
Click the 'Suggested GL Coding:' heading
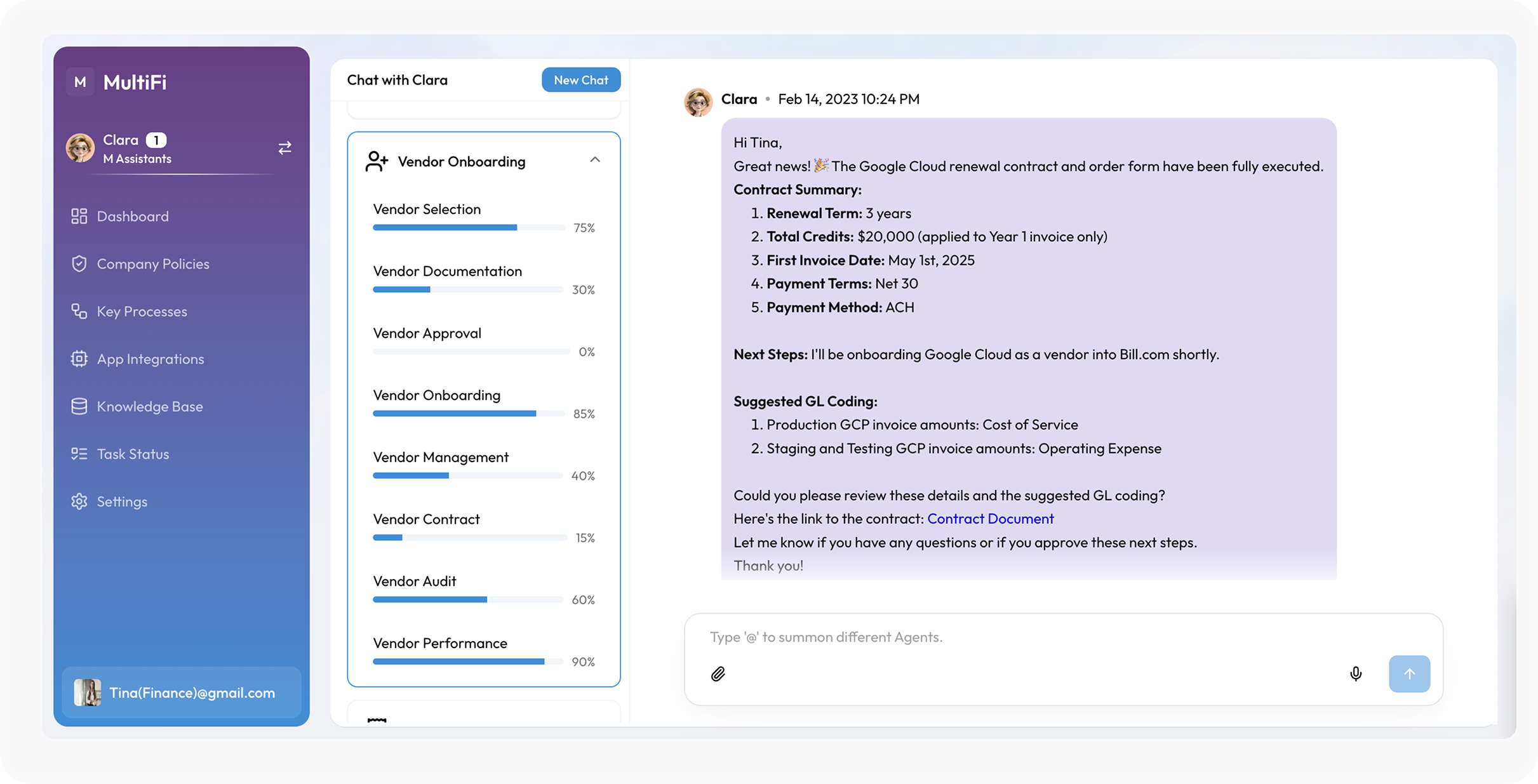click(x=805, y=401)
